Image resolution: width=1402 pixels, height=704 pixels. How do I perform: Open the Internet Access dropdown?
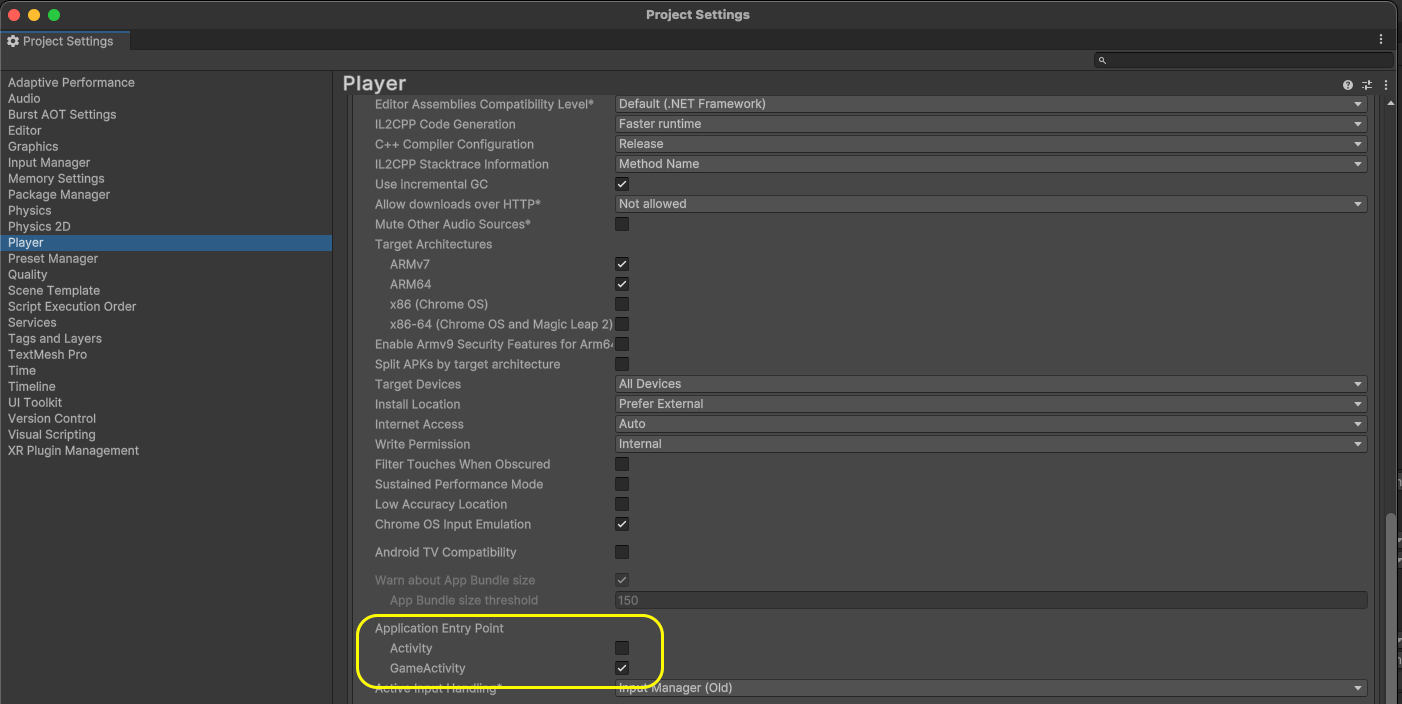[990, 424]
